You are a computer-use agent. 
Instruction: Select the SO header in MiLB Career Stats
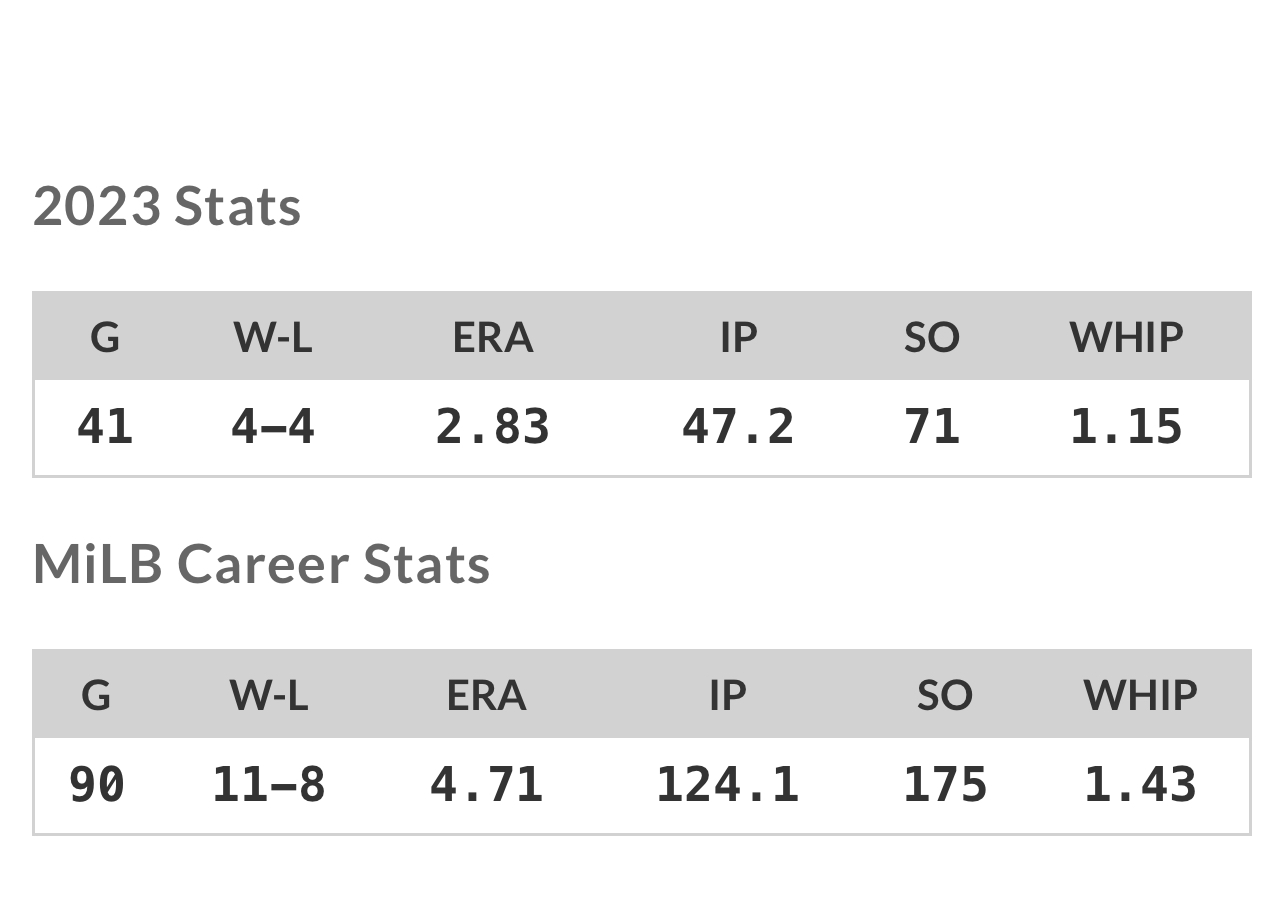click(x=945, y=695)
